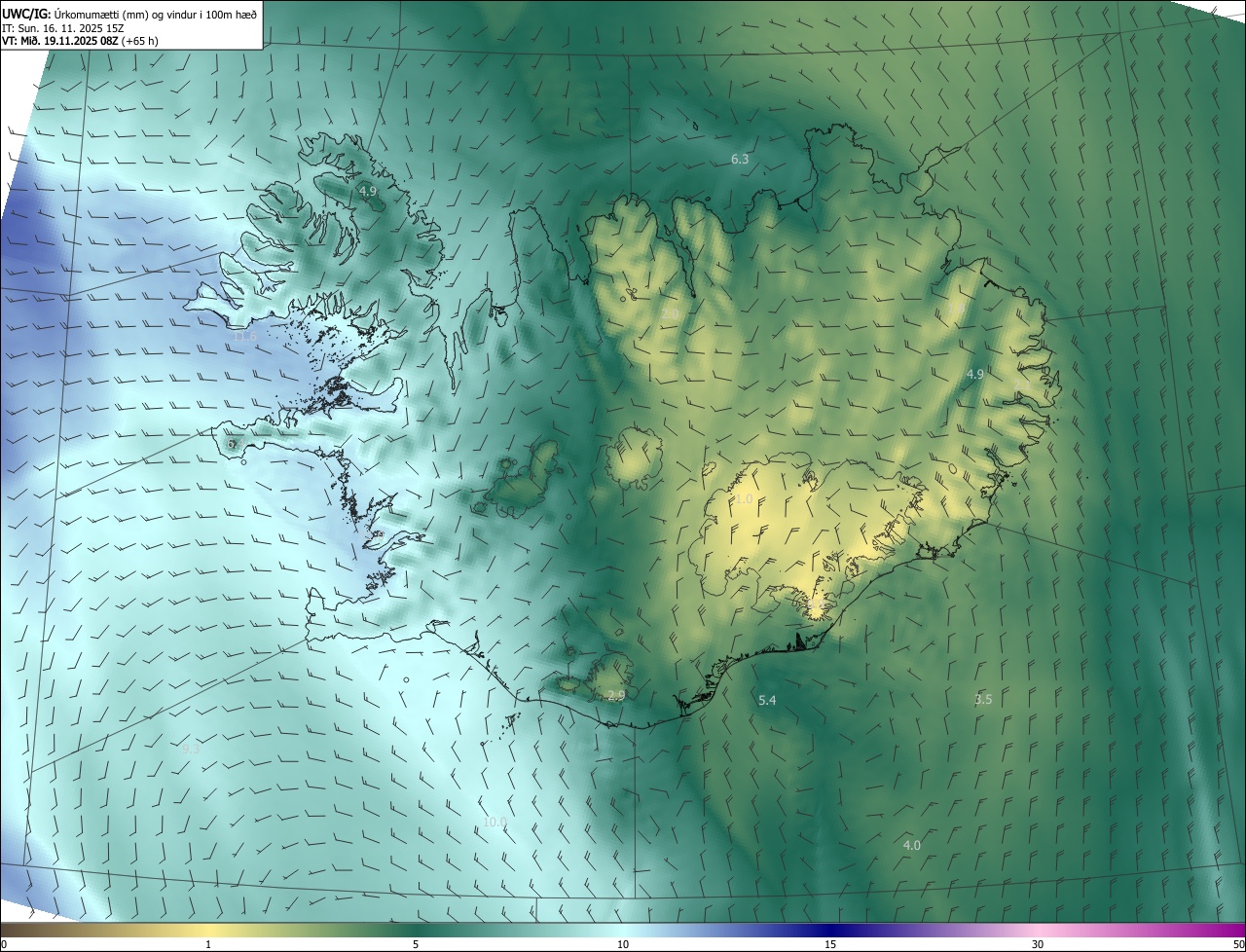Click the initial time line "IT: Sun. 16. 11. 2025 15Z"
Image resolution: width=1246 pixels, height=952 pixels.
click(x=63, y=27)
